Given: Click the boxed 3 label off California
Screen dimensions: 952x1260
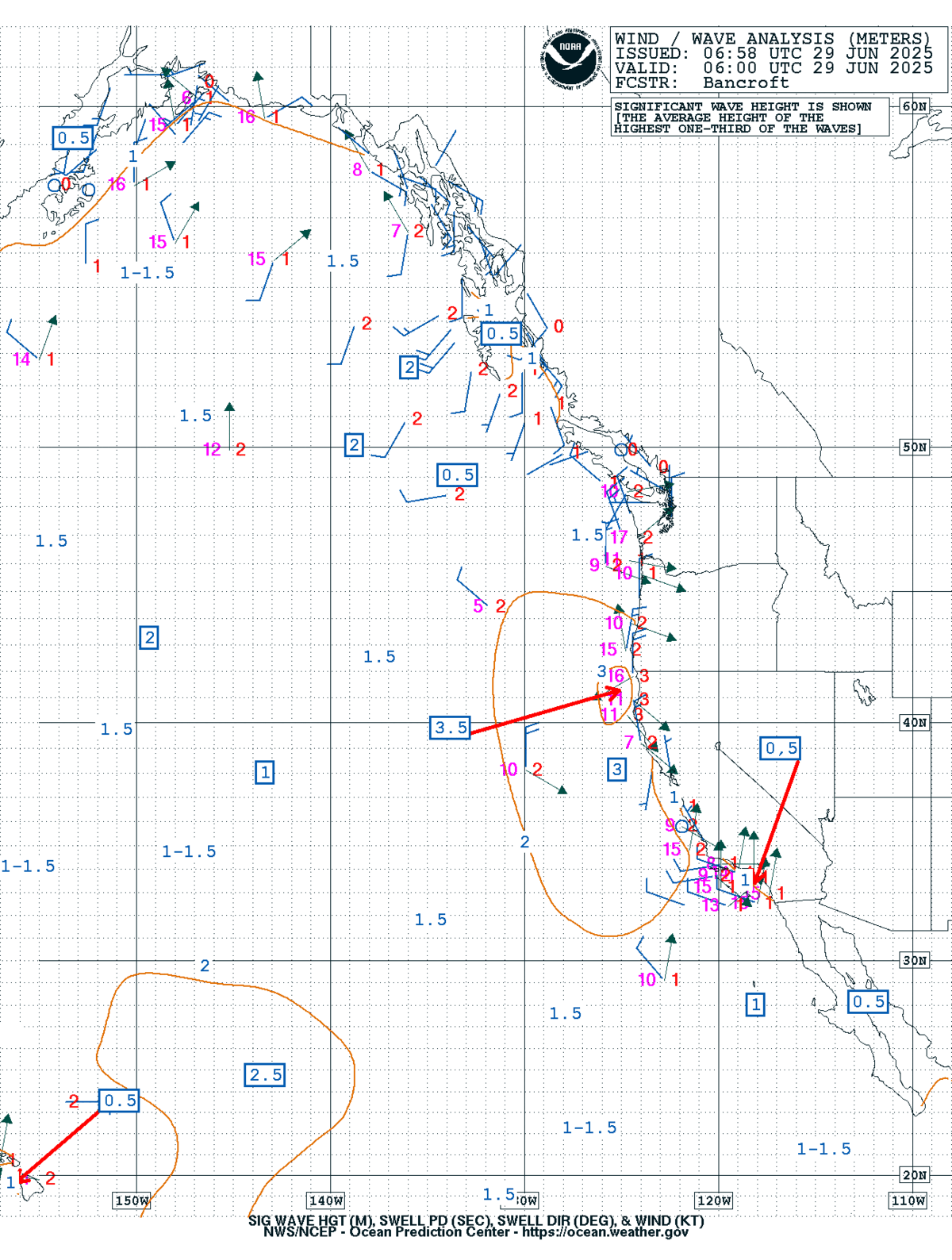Looking at the screenshot, I should pyautogui.click(x=616, y=768).
